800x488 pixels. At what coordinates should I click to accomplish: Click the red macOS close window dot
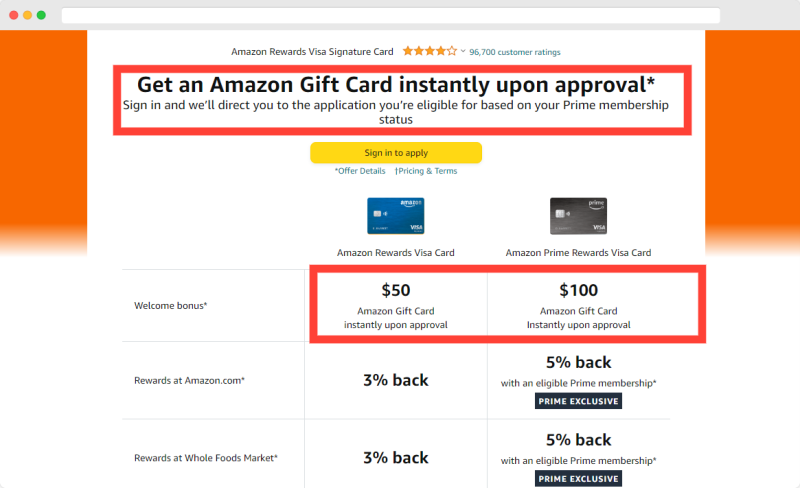tap(14, 15)
